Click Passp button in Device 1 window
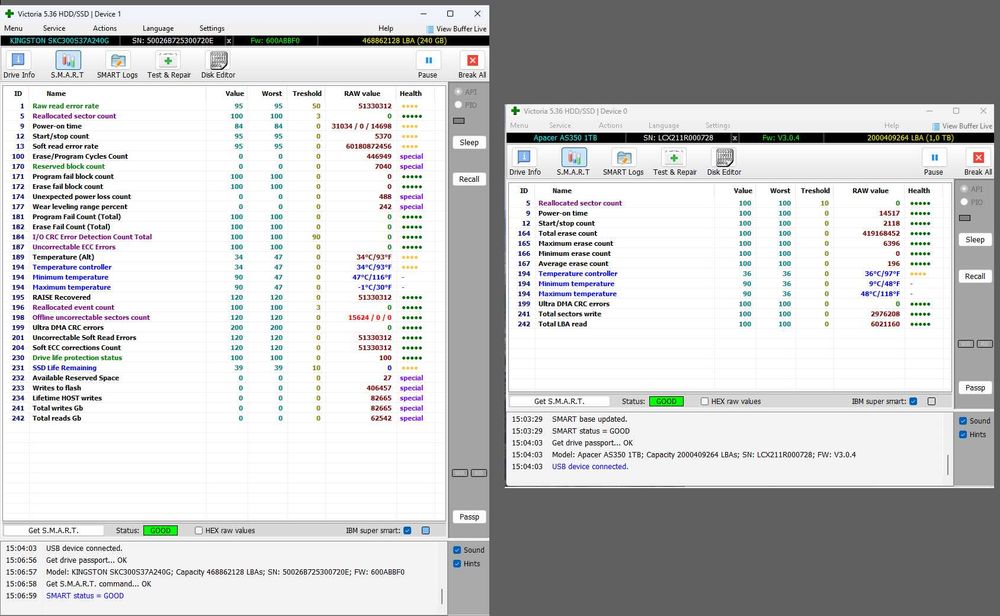The width and height of the screenshot is (1000, 616). pos(469,517)
